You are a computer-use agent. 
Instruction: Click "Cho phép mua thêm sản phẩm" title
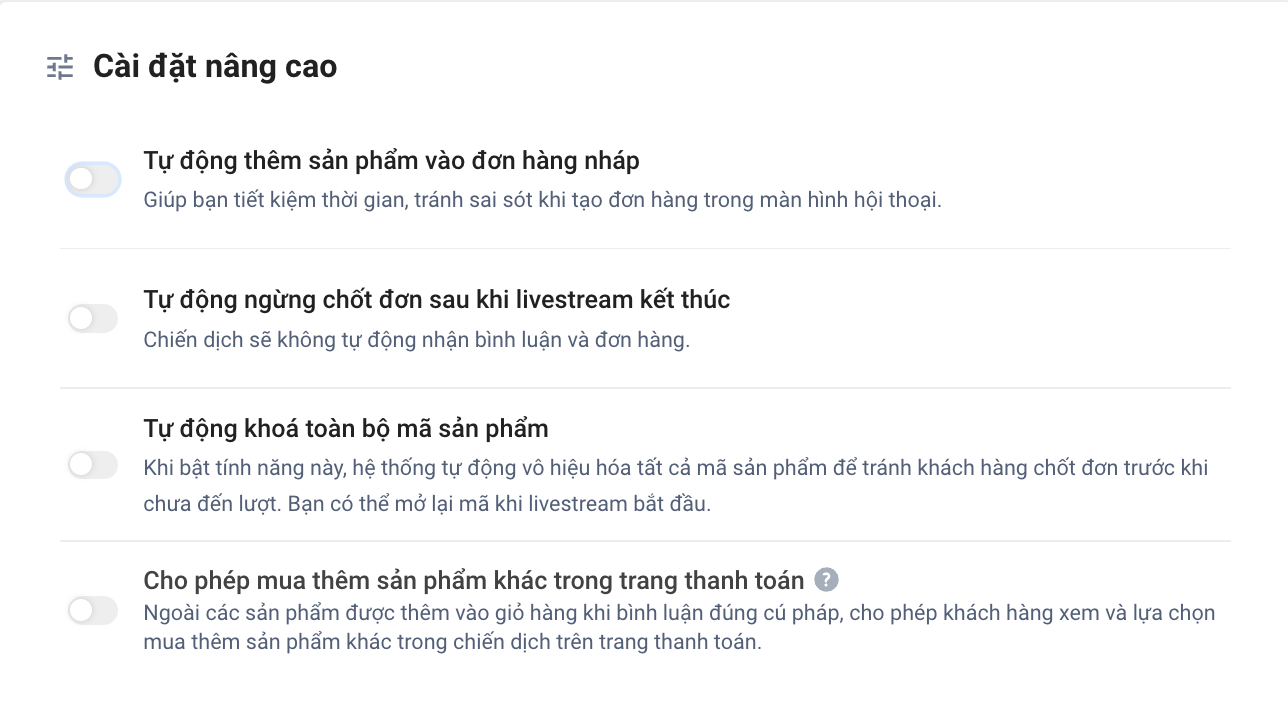(473, 580)
